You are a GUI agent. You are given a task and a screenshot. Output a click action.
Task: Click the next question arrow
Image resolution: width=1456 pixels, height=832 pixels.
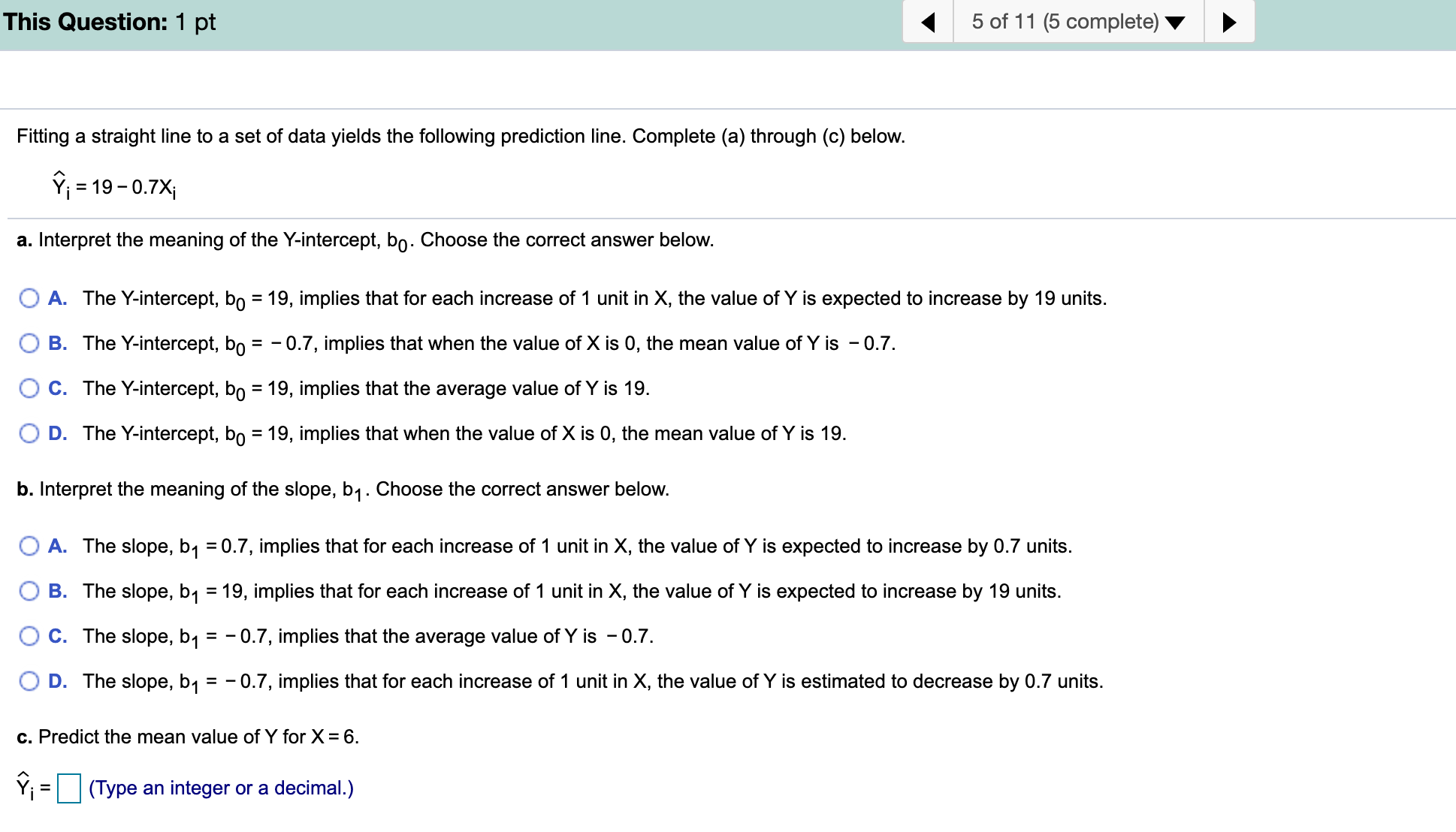[1229, 22]
